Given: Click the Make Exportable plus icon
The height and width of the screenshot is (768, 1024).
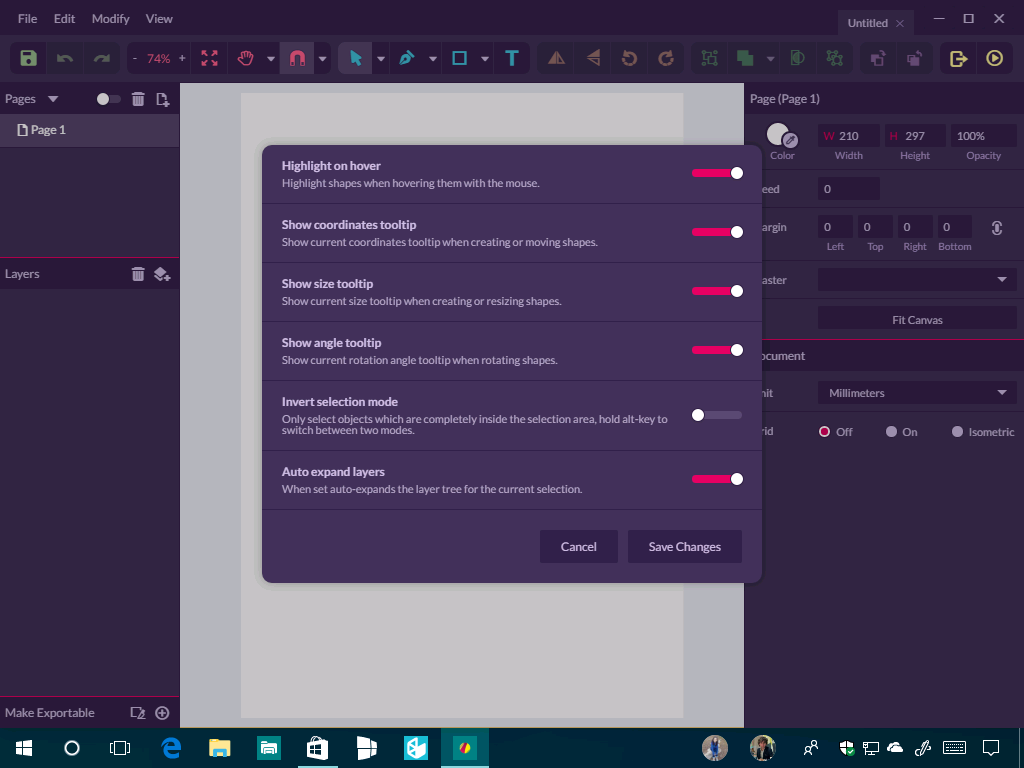Looking at the screenshot, I should click(x=162, y=713).
